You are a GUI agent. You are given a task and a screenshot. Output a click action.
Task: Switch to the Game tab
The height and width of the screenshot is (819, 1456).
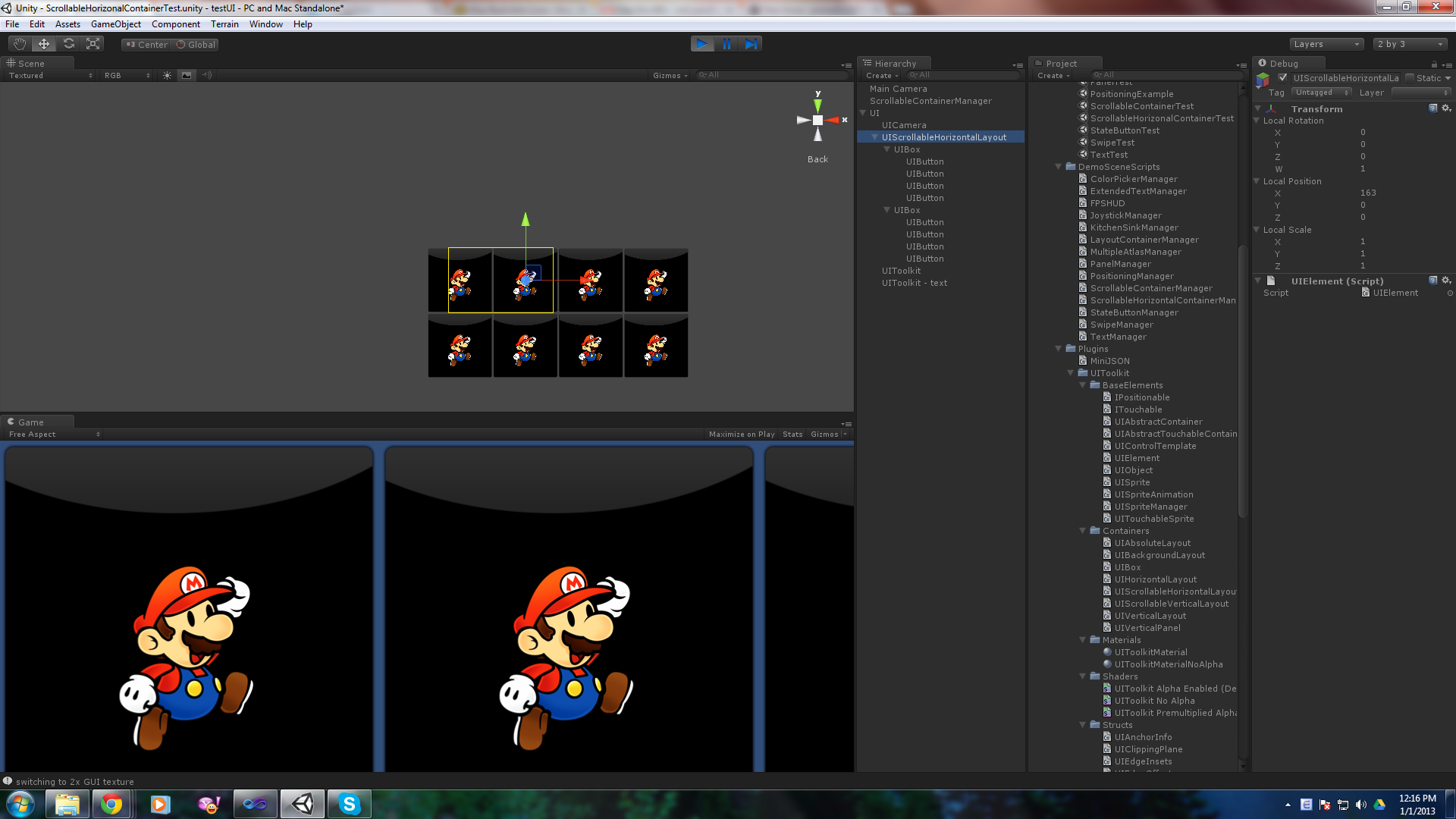(x=36, y=422)
